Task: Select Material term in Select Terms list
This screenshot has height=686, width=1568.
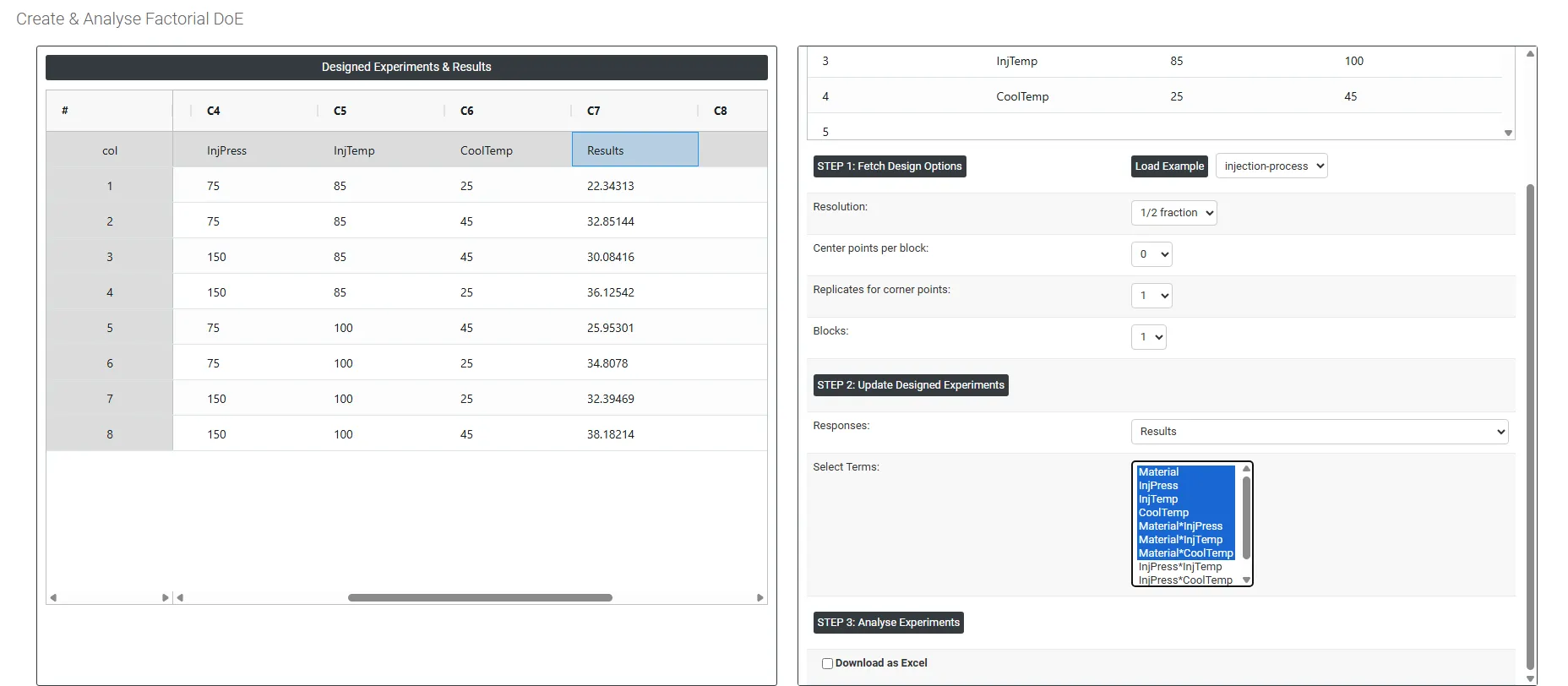Action: pyautogui.click(x=1186, y=472)
